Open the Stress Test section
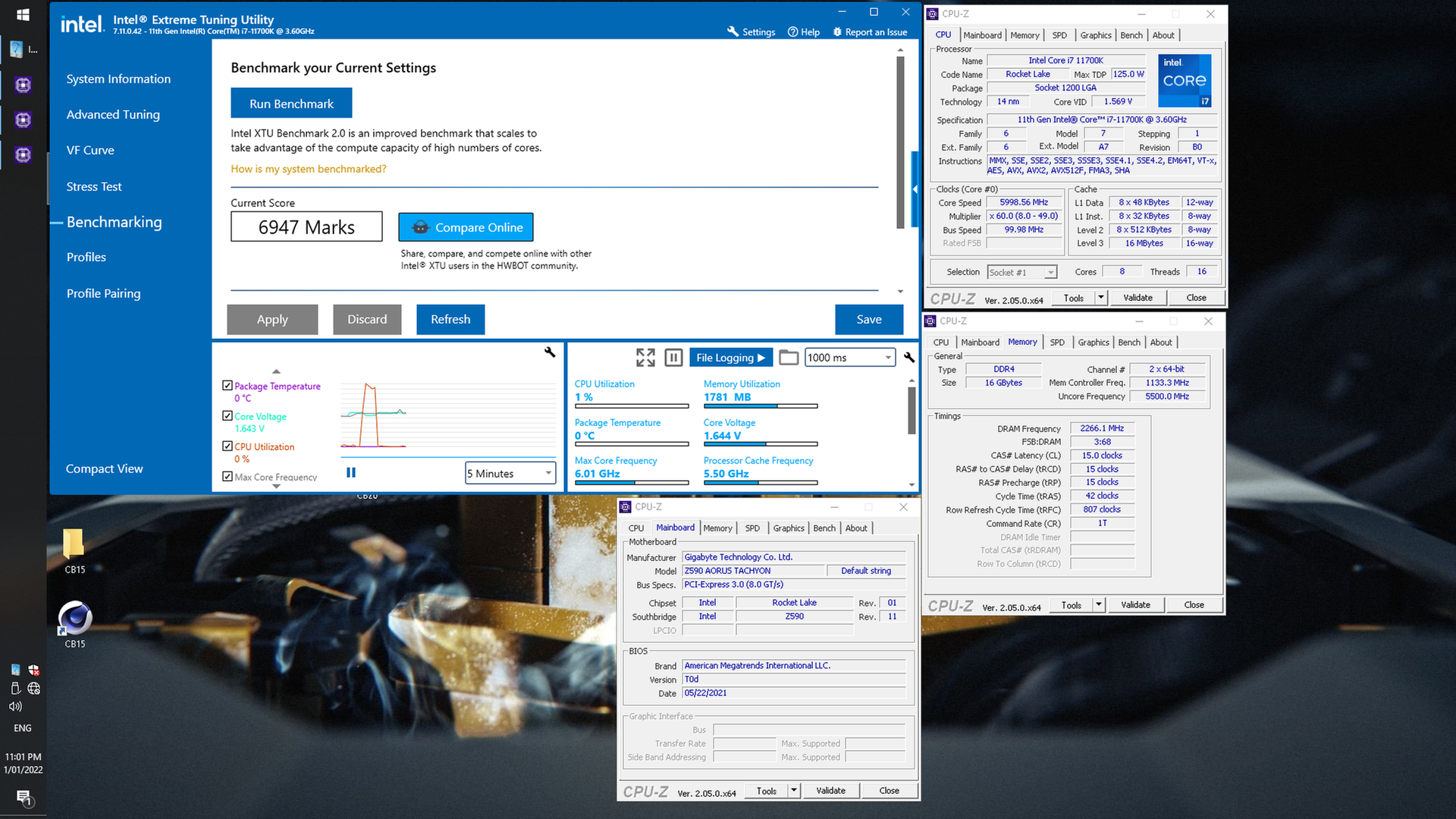The width and height of the screenshot is (1456, 819). [94, 187]
